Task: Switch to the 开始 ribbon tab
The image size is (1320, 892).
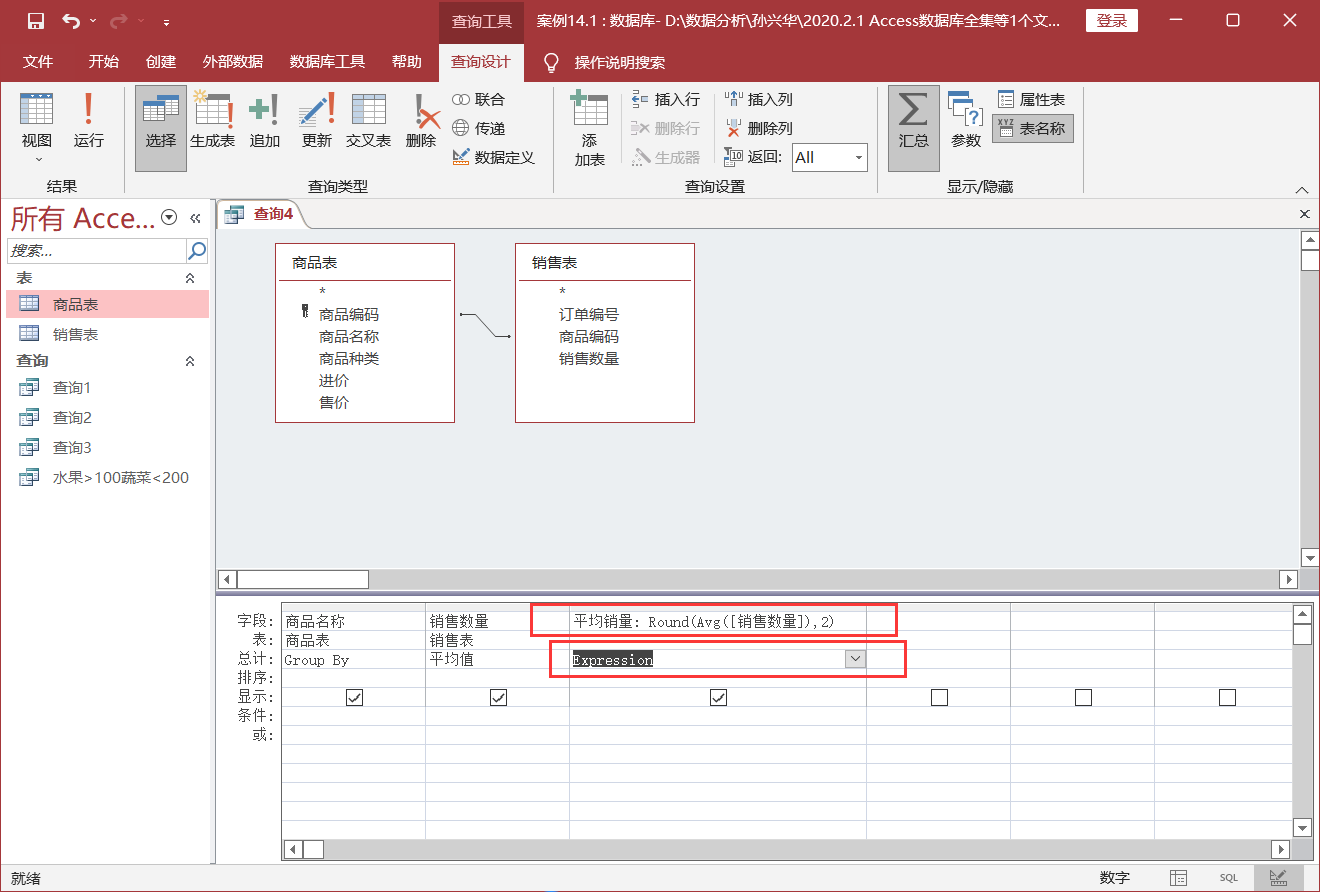Action: pos(103,62)
